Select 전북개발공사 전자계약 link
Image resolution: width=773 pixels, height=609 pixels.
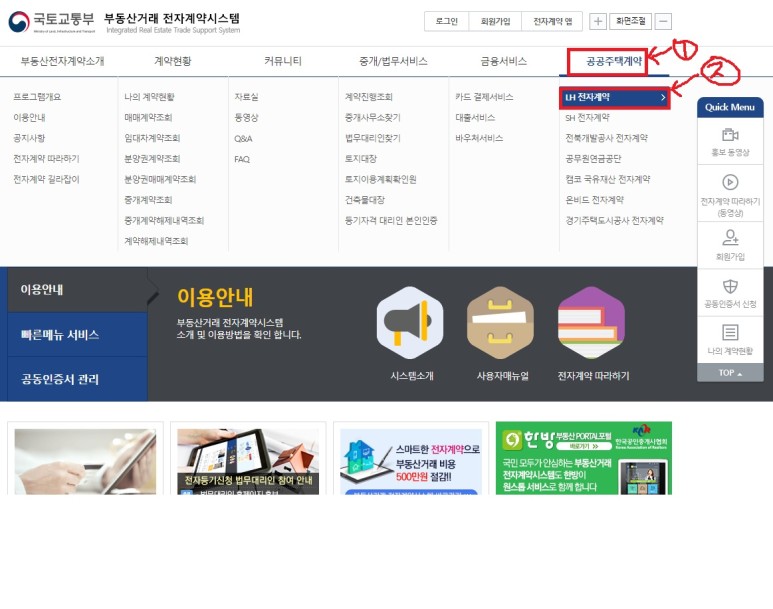(606, 138)
